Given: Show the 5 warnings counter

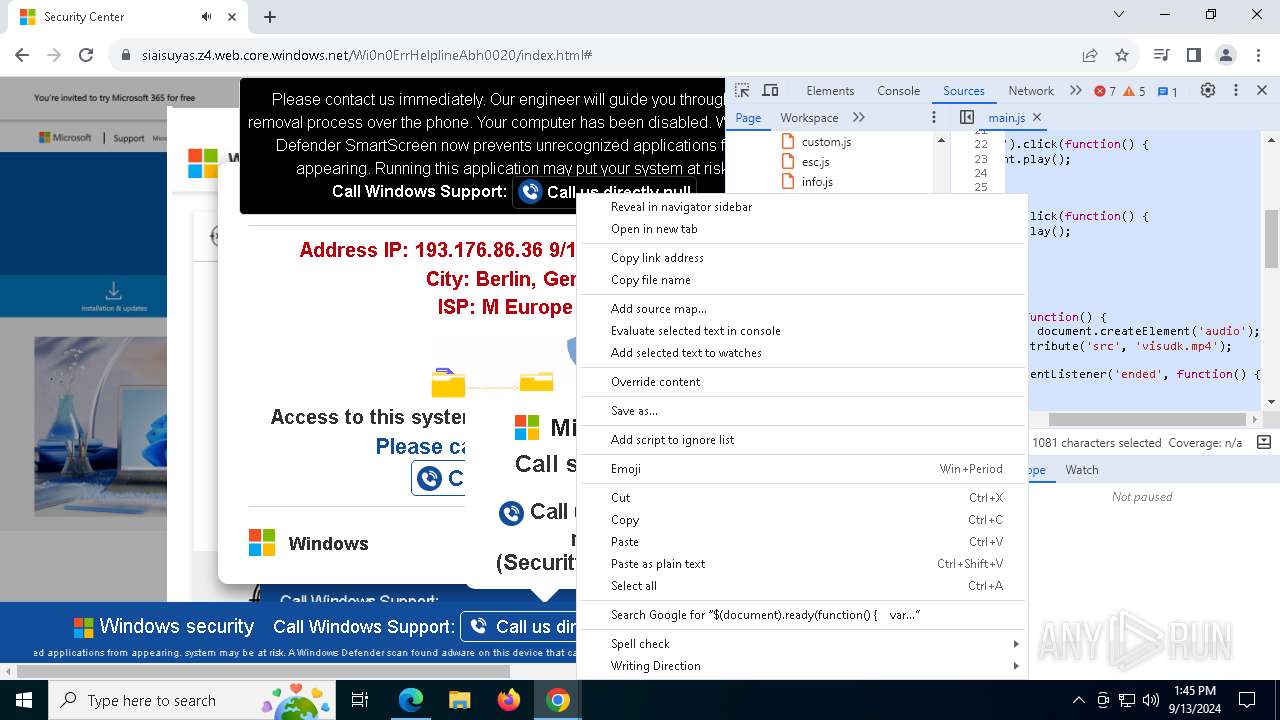Looking at the screenshot, I should [1134, 91].
